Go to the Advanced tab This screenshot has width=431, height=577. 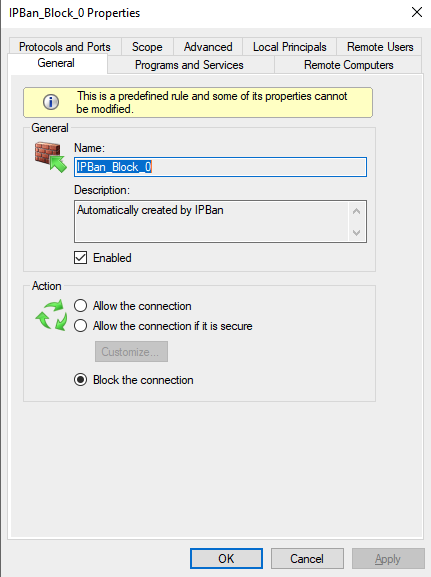[x=208, y=47]
